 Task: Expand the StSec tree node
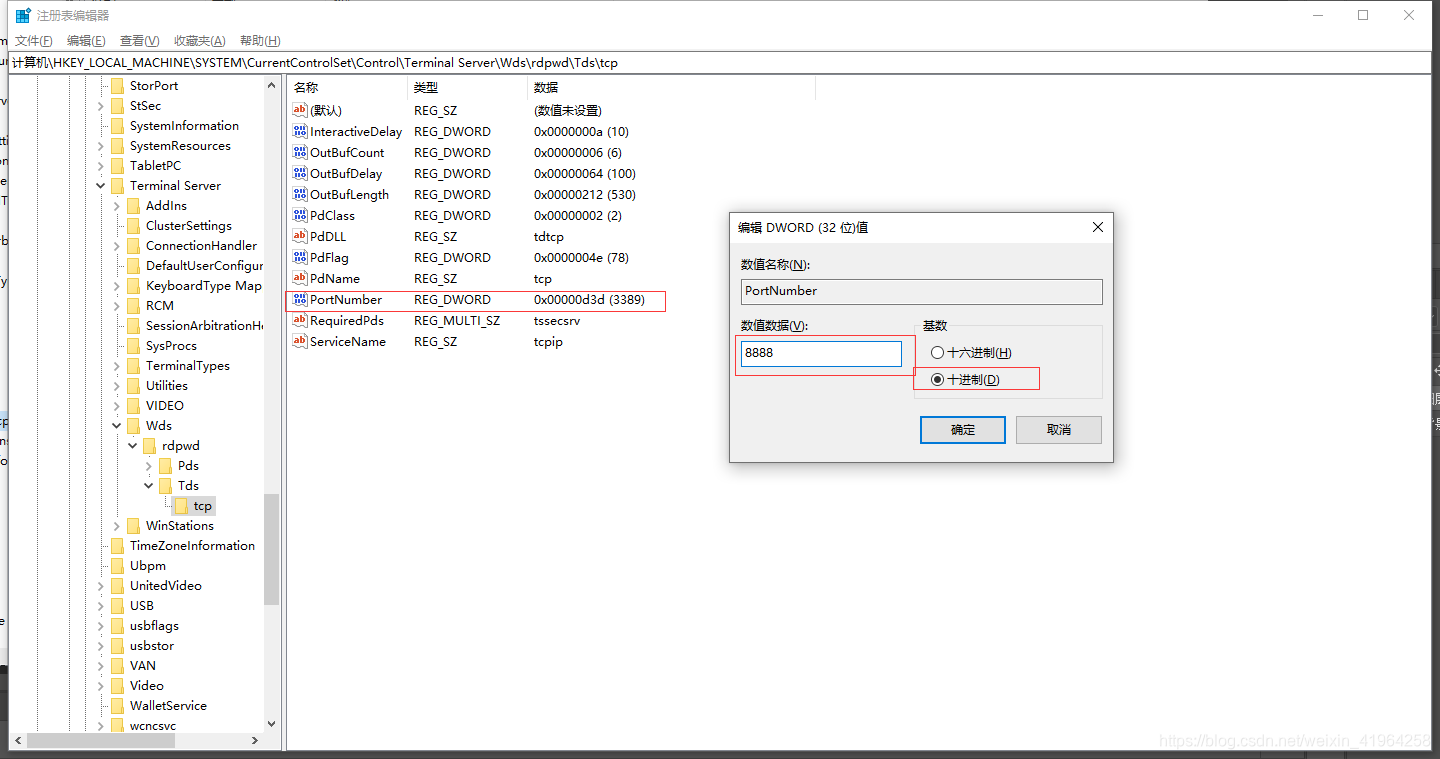pos(101,105)
